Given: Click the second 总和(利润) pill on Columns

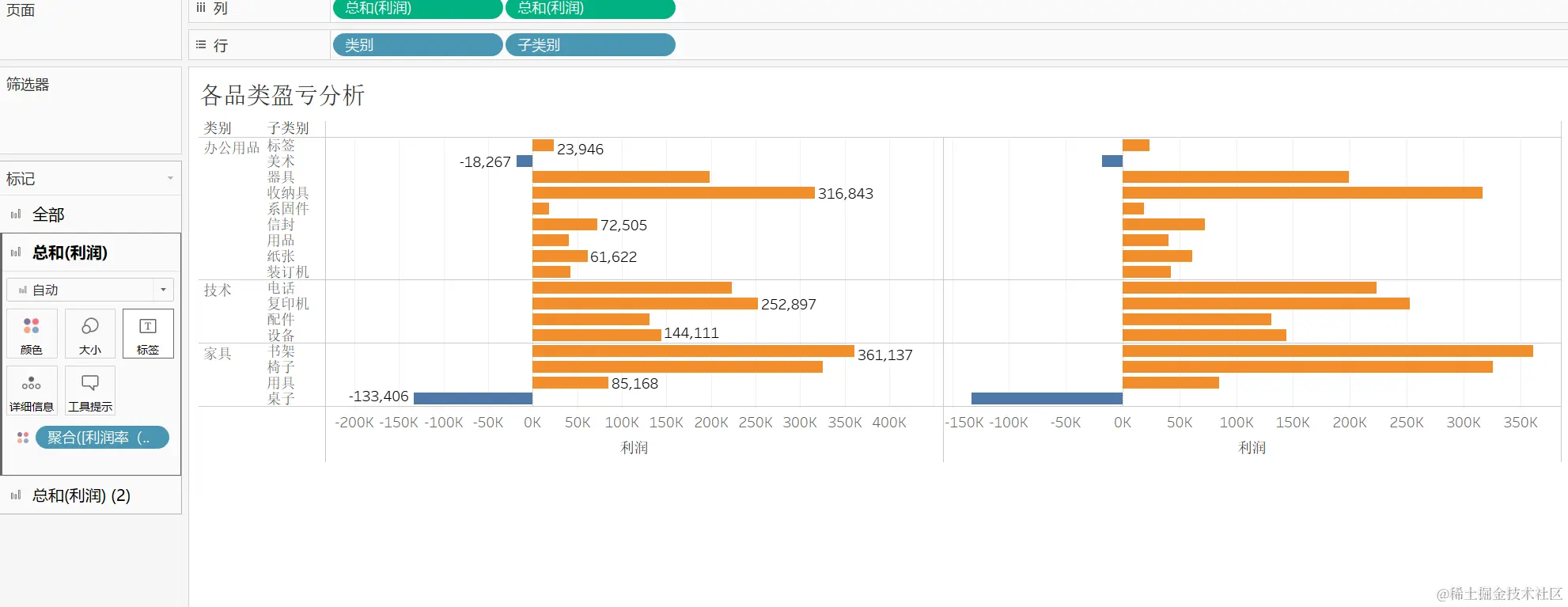Looking at the screenshot, I should click(x=590, y=9).
